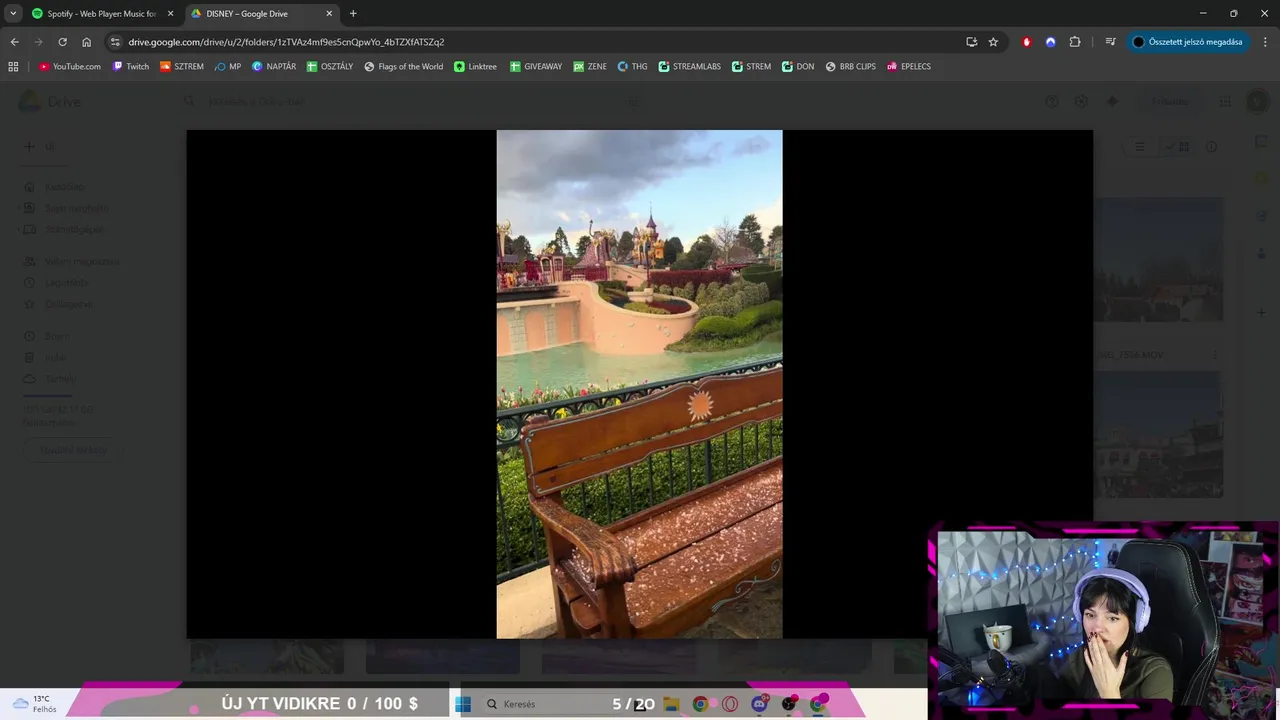Screen dimensions: 1280x720
Task: Open a new browser tab
Action: pyautogui.click(x=353, y=13)
